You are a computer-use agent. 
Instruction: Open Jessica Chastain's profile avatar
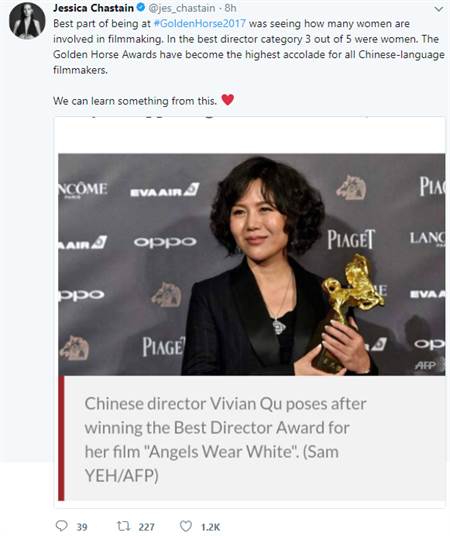tap(27, 21)
